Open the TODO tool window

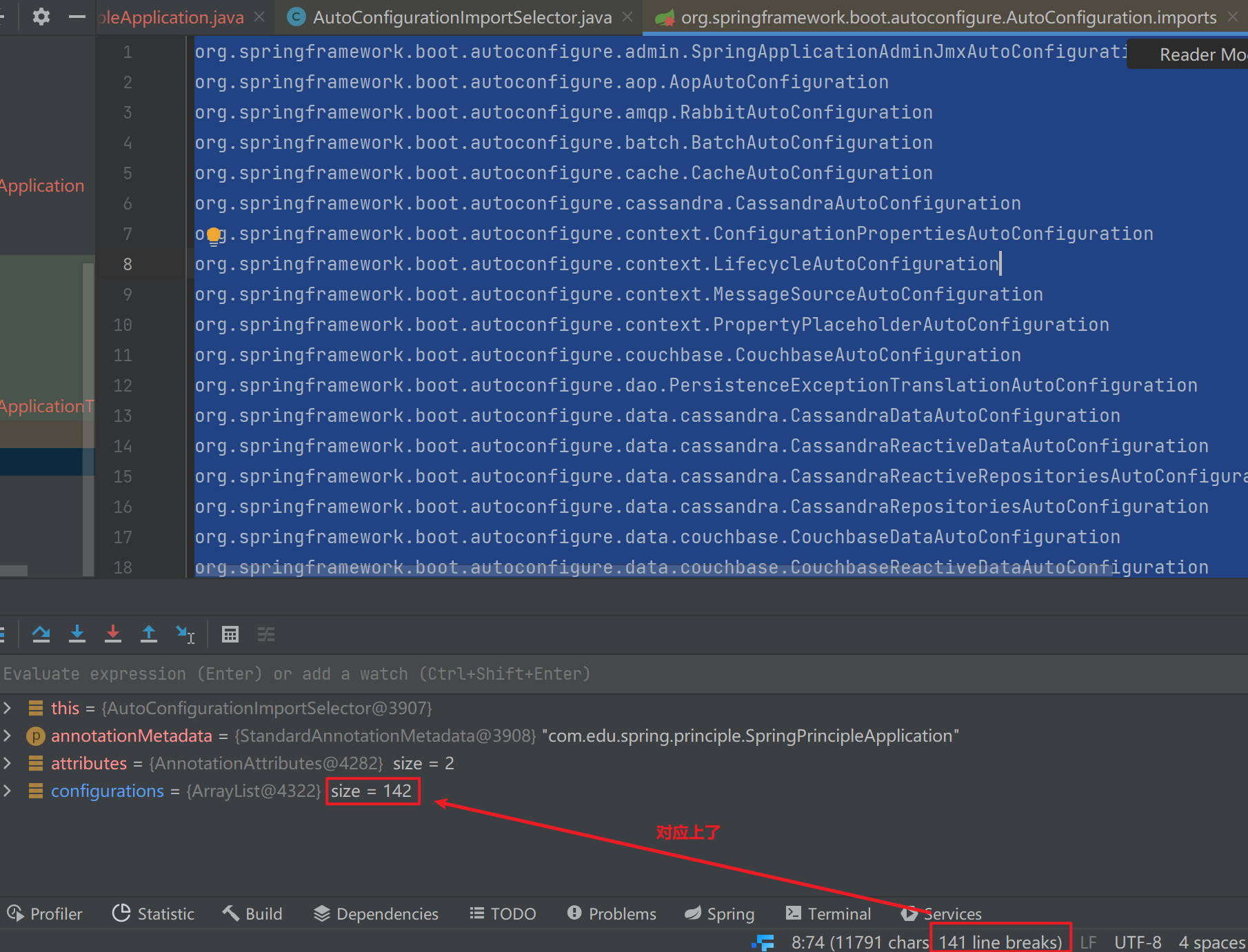click(x=503, y=913)
